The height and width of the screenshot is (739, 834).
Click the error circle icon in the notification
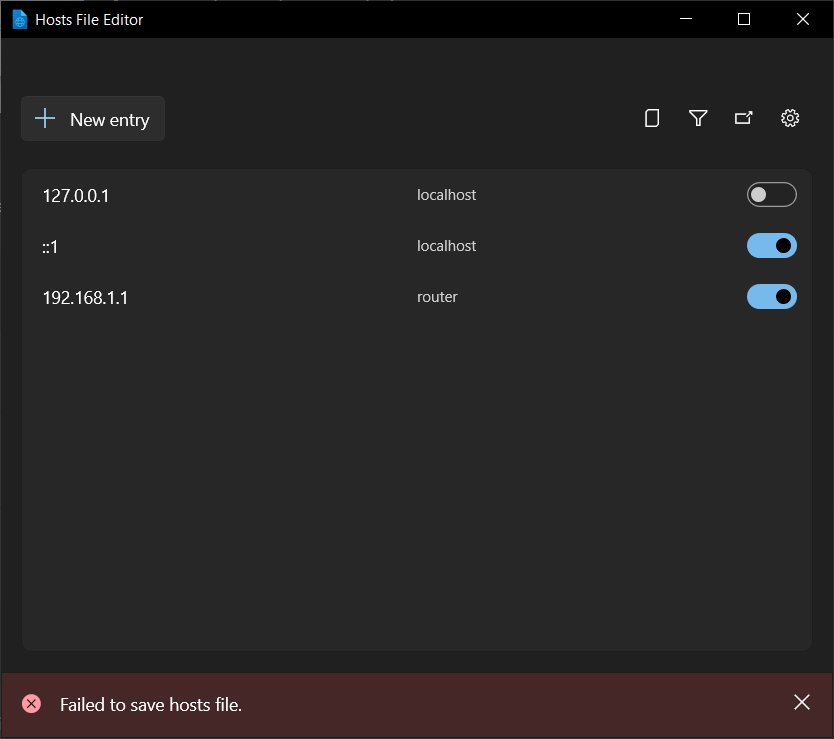30,703
